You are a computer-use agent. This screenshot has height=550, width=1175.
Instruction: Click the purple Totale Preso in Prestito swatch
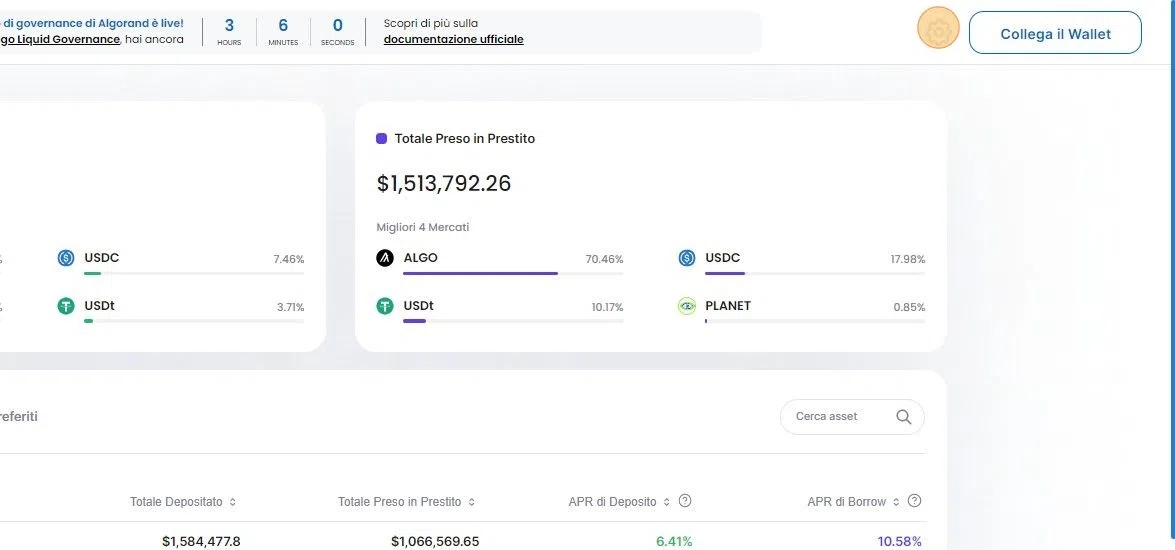pyautogui.click(x=381, y=139)
